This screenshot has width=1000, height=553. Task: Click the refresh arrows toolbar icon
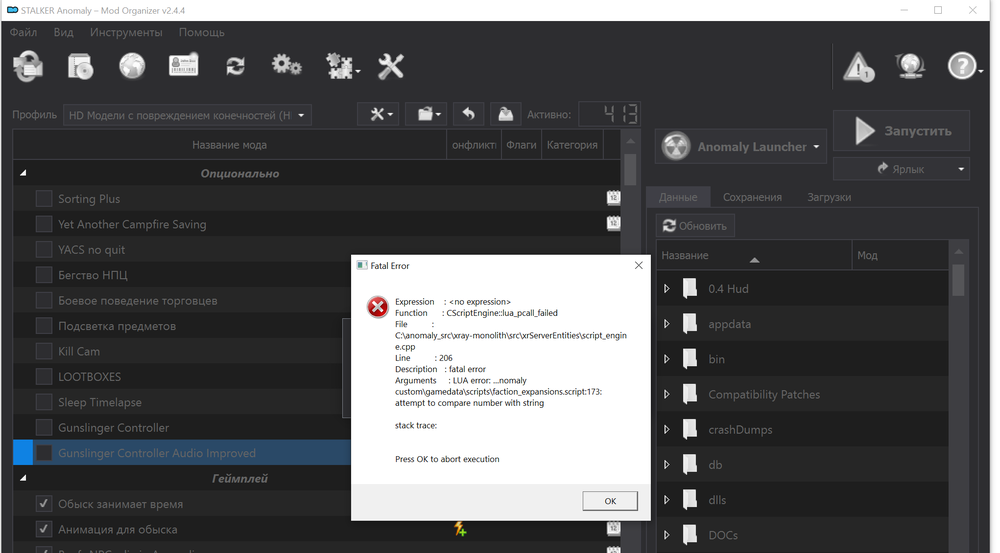tap(235, 66)
